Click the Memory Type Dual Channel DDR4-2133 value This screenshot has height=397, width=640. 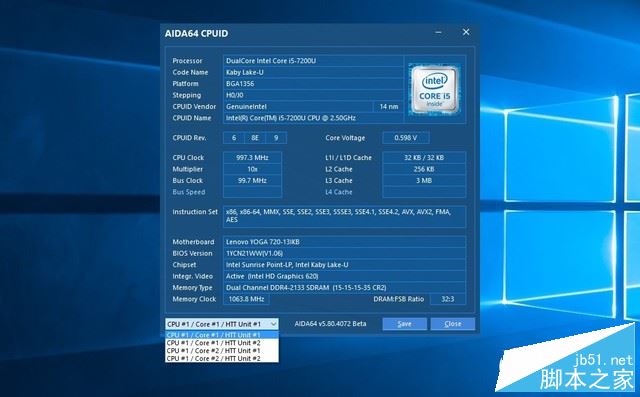tap(344, 288)
